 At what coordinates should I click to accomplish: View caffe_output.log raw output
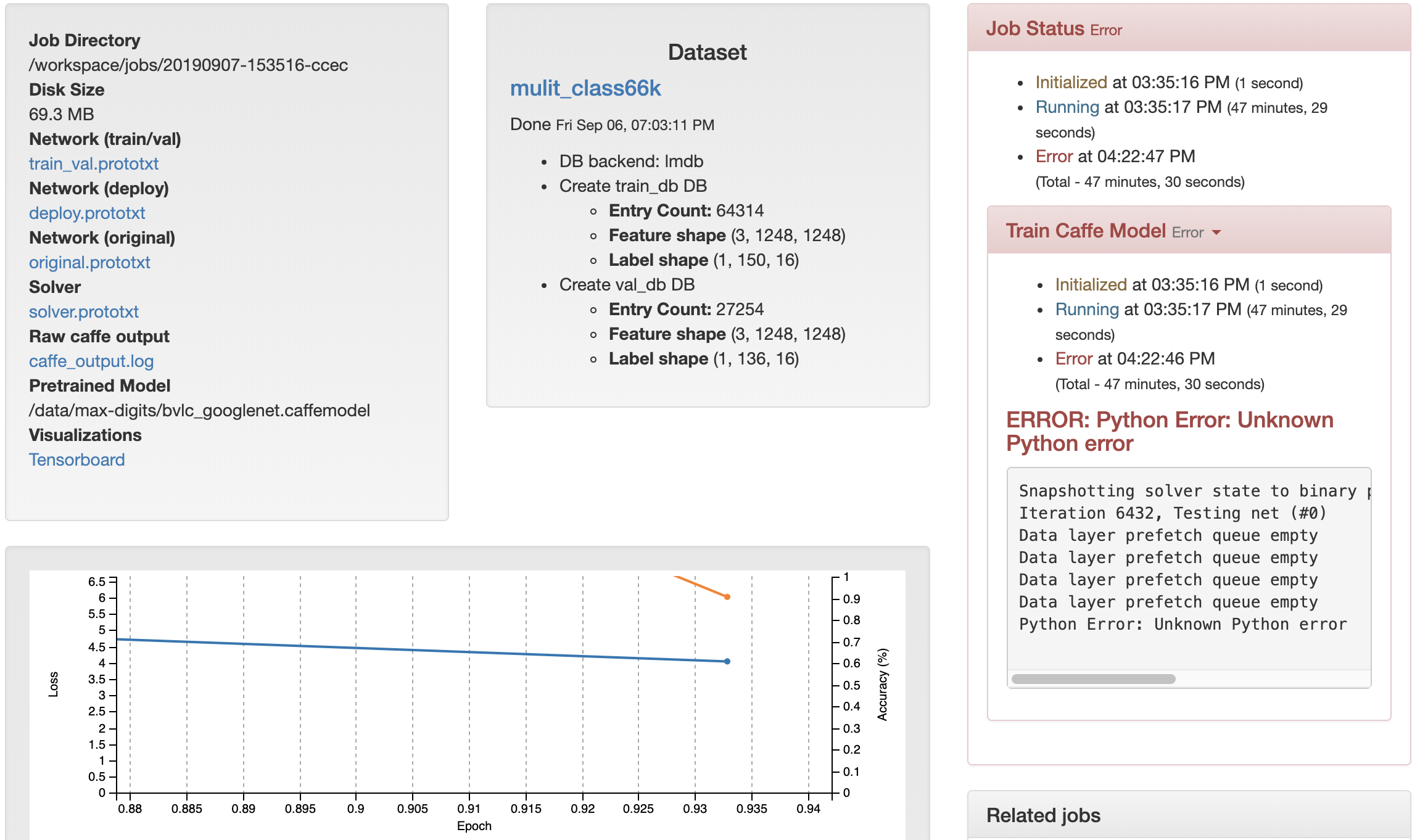91,361
